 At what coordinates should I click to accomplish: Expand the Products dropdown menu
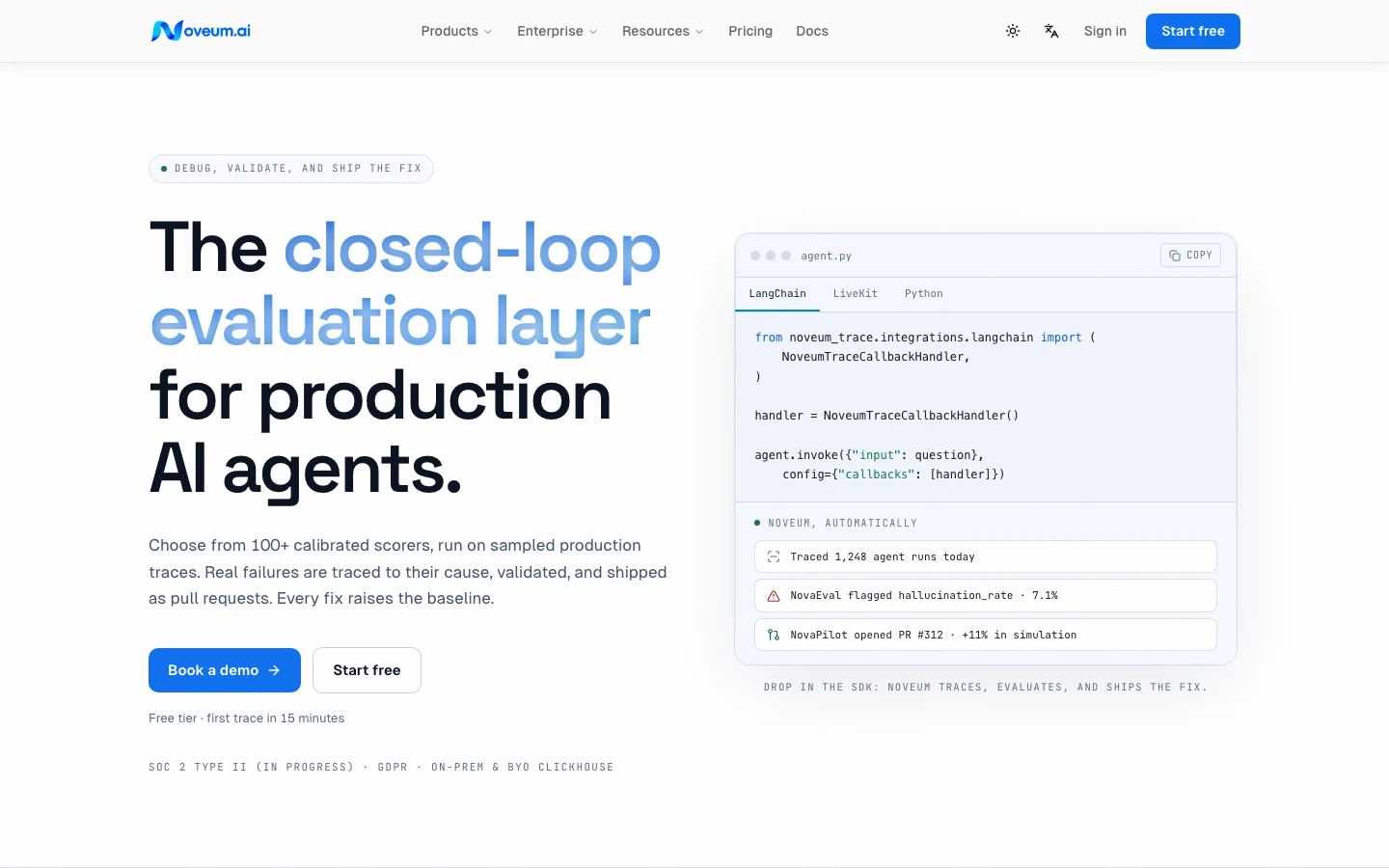[x=456, y=31]
